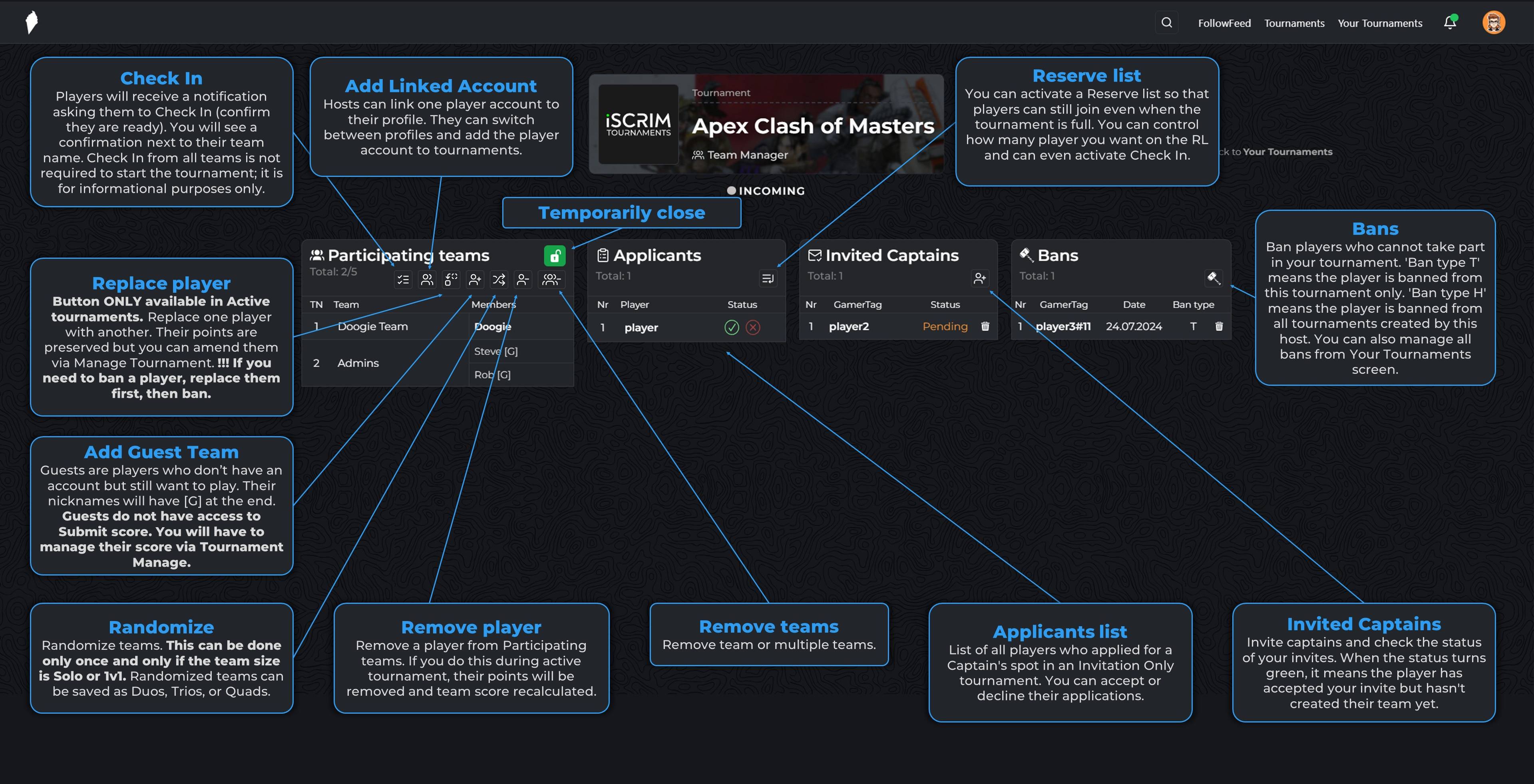Click the Check In checklist icon

[x=403, y=279]
